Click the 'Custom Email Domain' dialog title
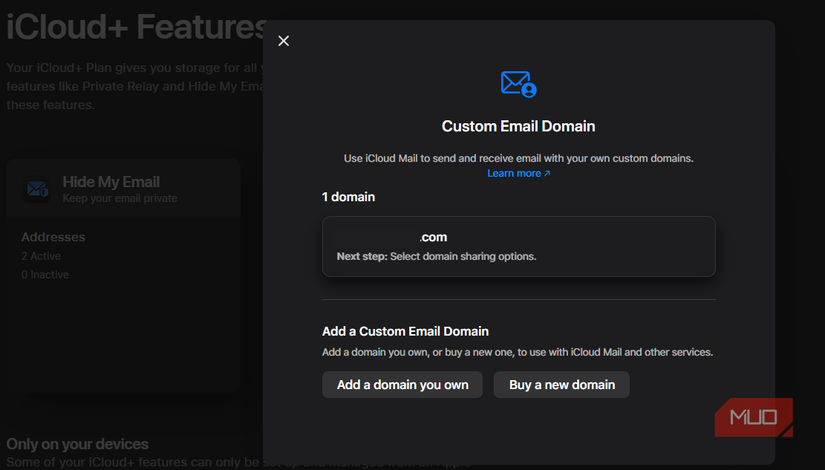This screenshot has height=470, width=825. point(518,126)
